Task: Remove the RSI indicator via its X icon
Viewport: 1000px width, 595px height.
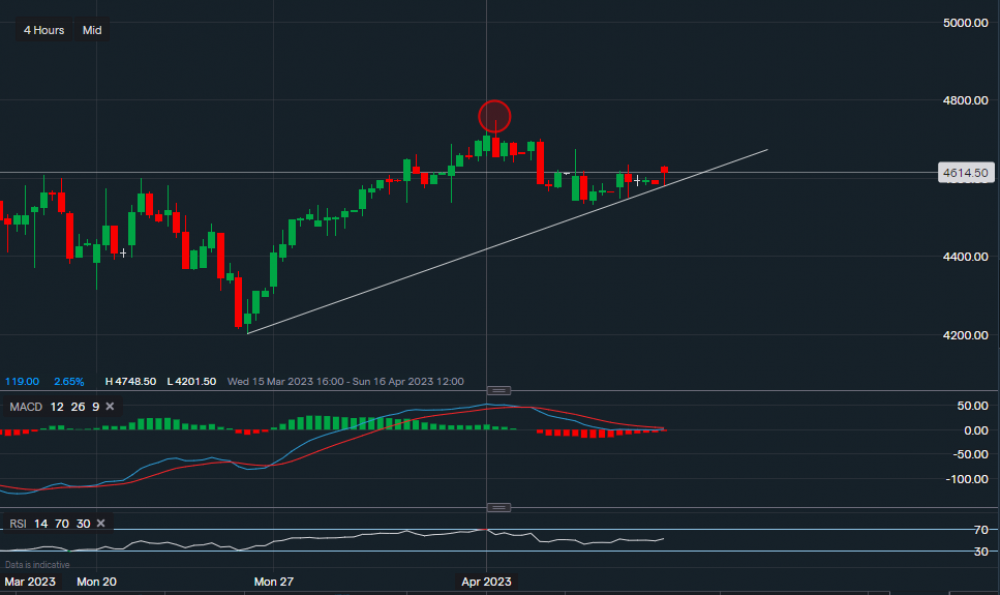Action: tap(99, 523)
